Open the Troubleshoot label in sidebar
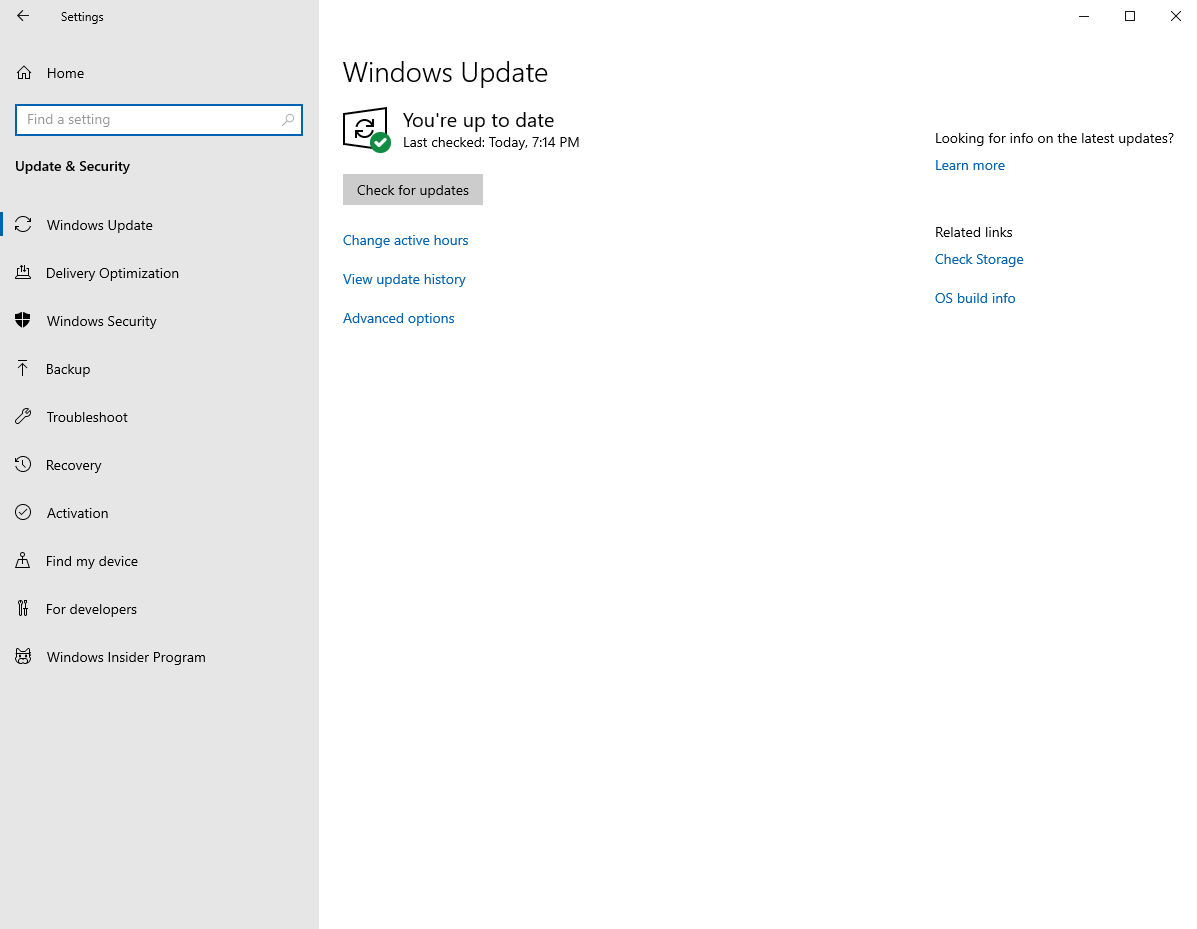The width and height of the screenshot is (1197, 929). [87, 418]
